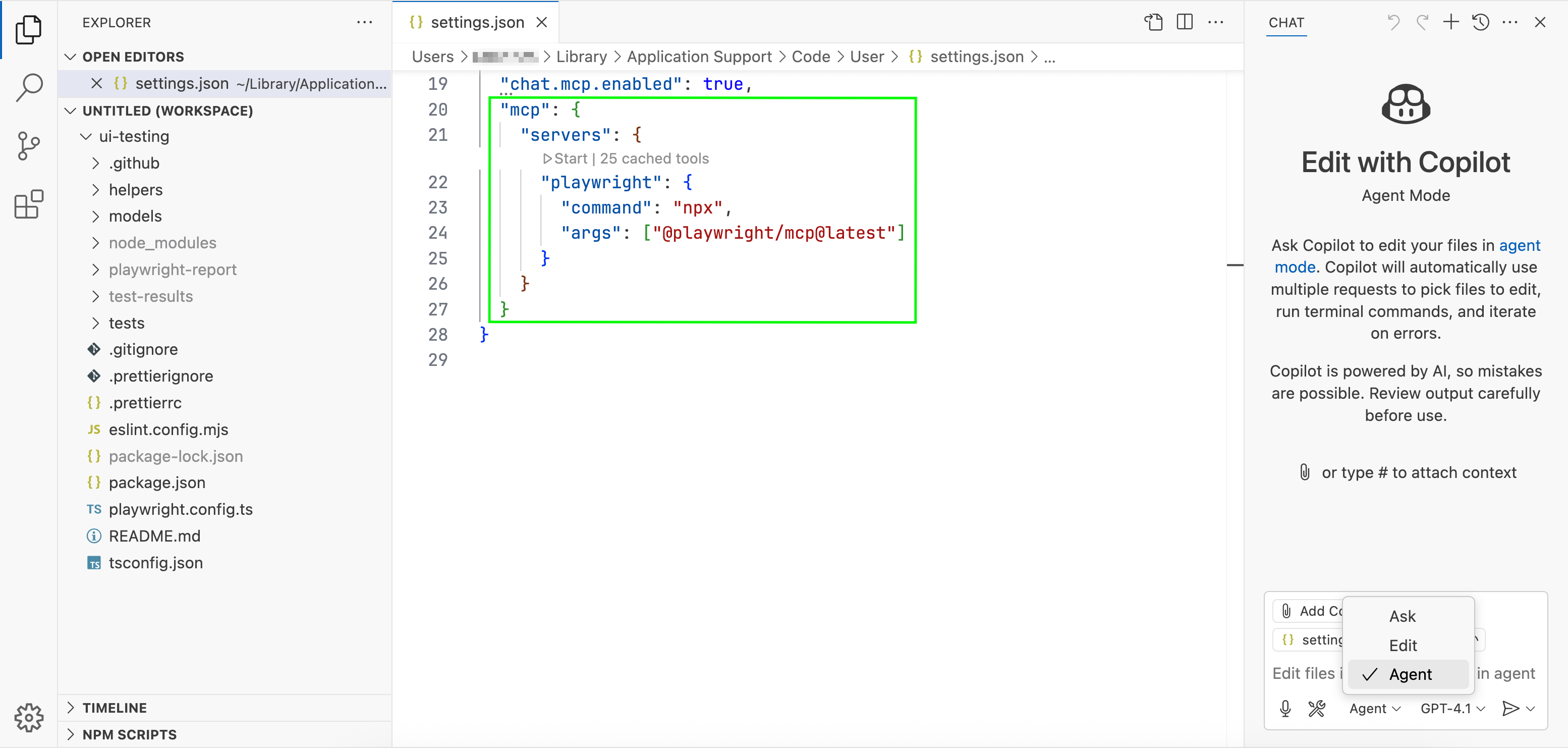Start the playwright MCP server
Image resolution: width=1568 pixels, height=748 pixels.
(x=565, y=158)
